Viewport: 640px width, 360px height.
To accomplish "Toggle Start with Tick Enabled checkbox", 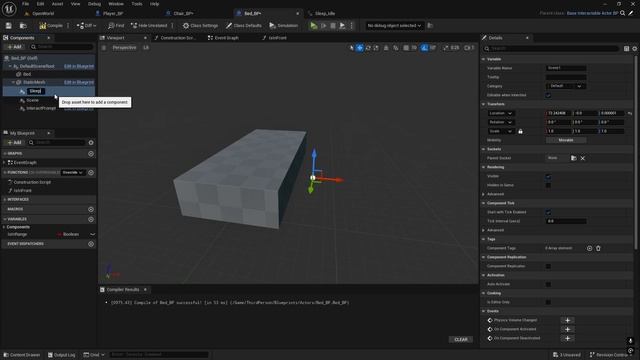I will click(548, 212).
